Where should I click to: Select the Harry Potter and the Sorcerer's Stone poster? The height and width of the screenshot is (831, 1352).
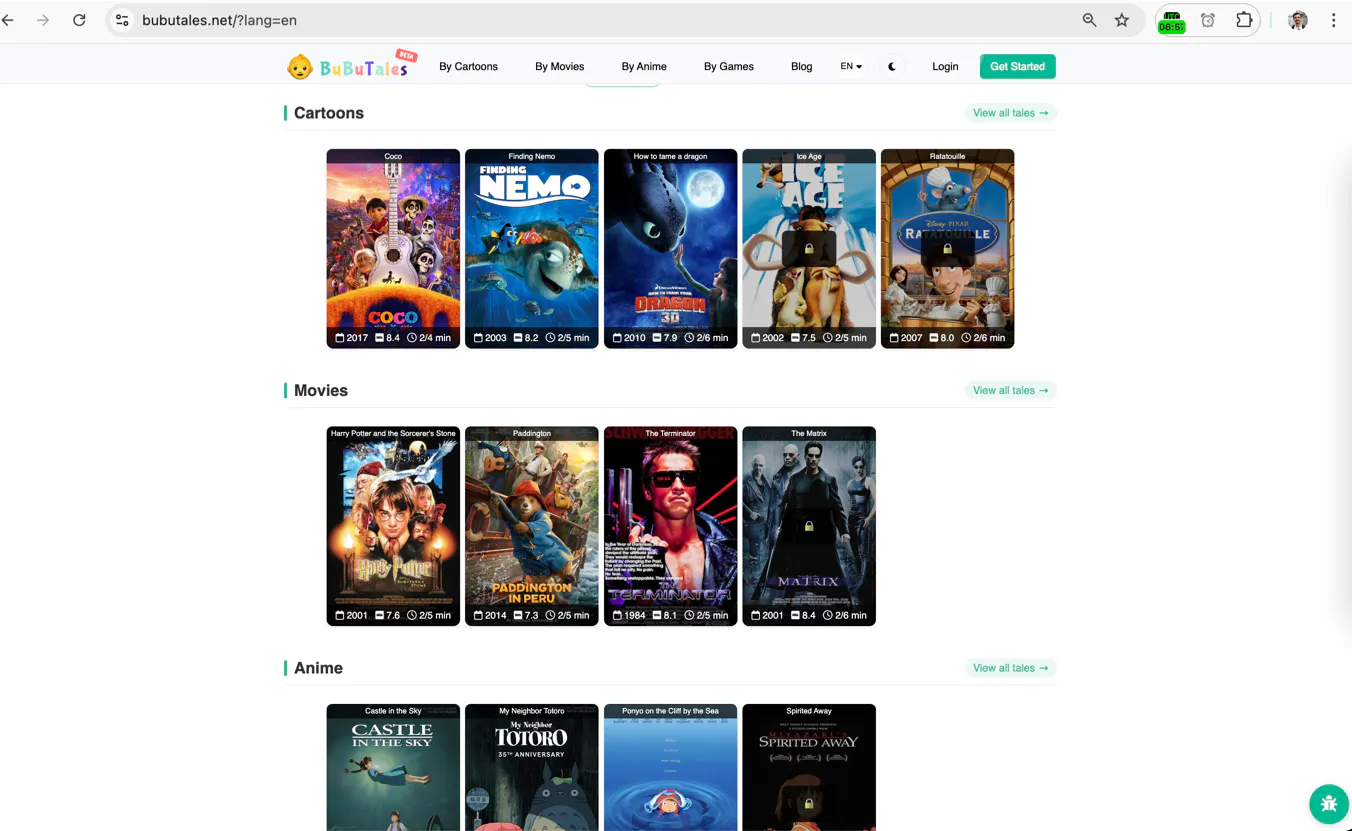393,526
